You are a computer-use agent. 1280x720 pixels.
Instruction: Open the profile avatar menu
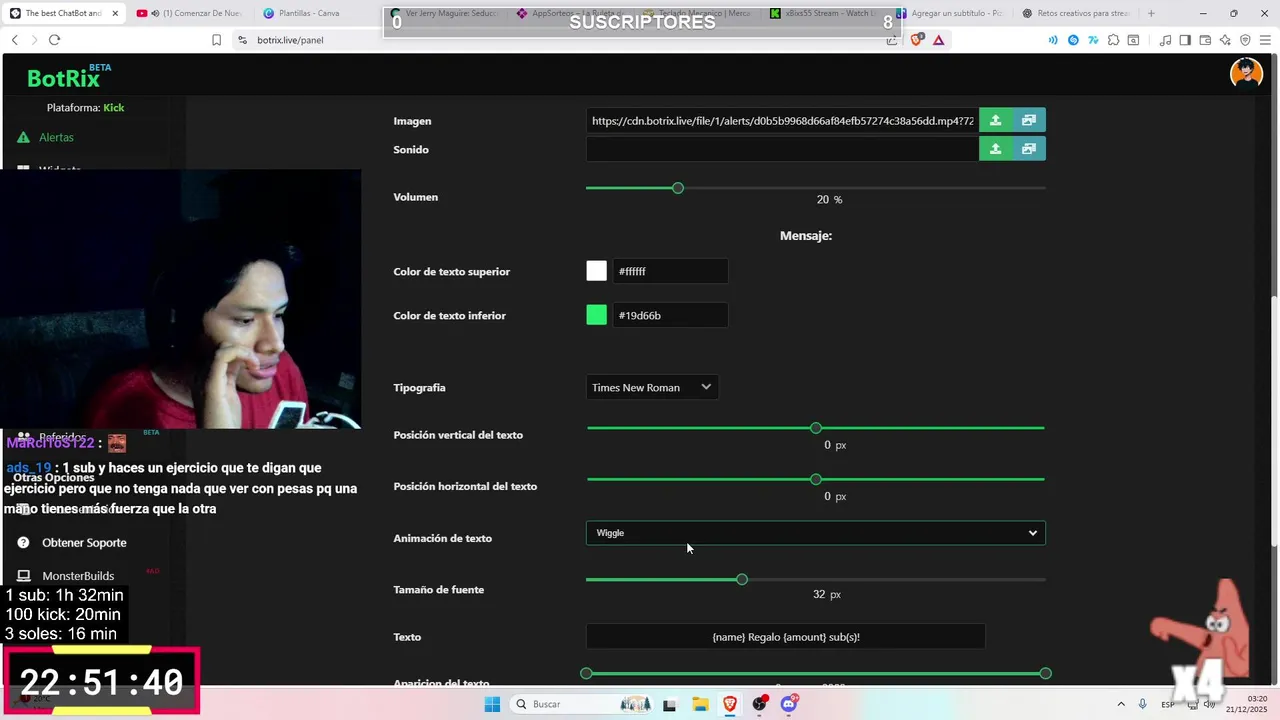tap(1246, 73)
